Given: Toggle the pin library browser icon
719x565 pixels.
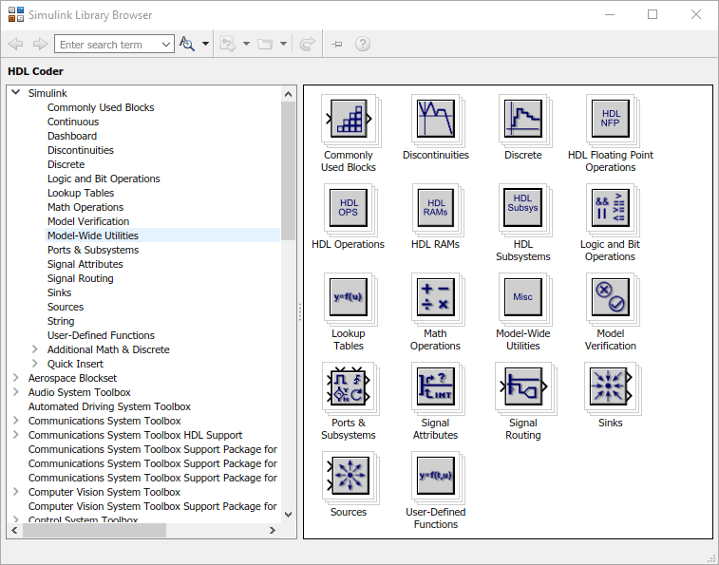Looking at the screenshot, I should [337, 44].
